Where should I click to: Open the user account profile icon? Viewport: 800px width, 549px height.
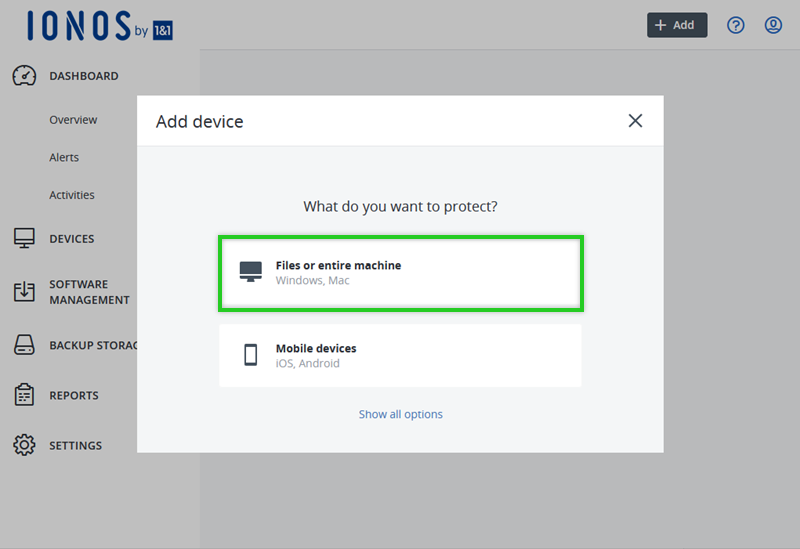tap(773, 25)
